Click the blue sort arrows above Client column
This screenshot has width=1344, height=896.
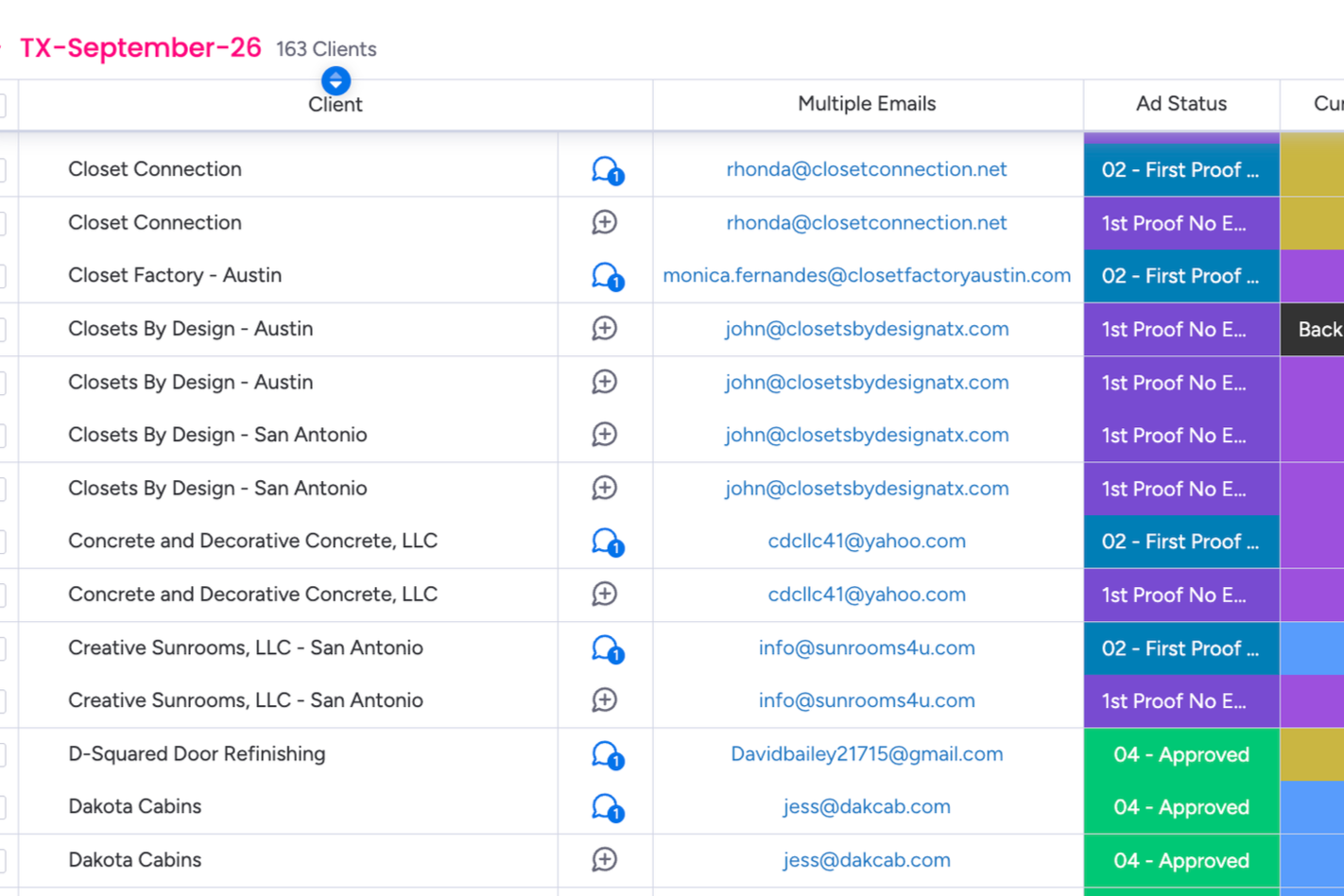(336, 80)
